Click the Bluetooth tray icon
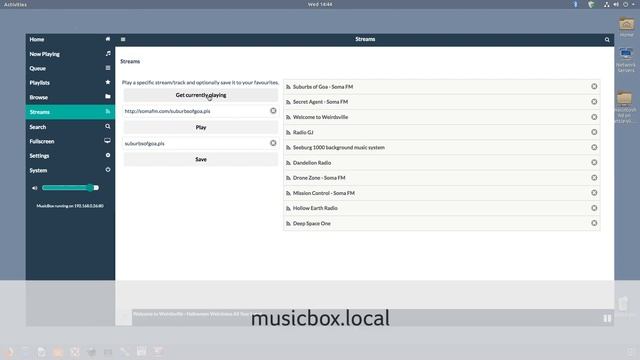Image resolution: width=640 pixels, height=360 pixels. click(576, 4)
